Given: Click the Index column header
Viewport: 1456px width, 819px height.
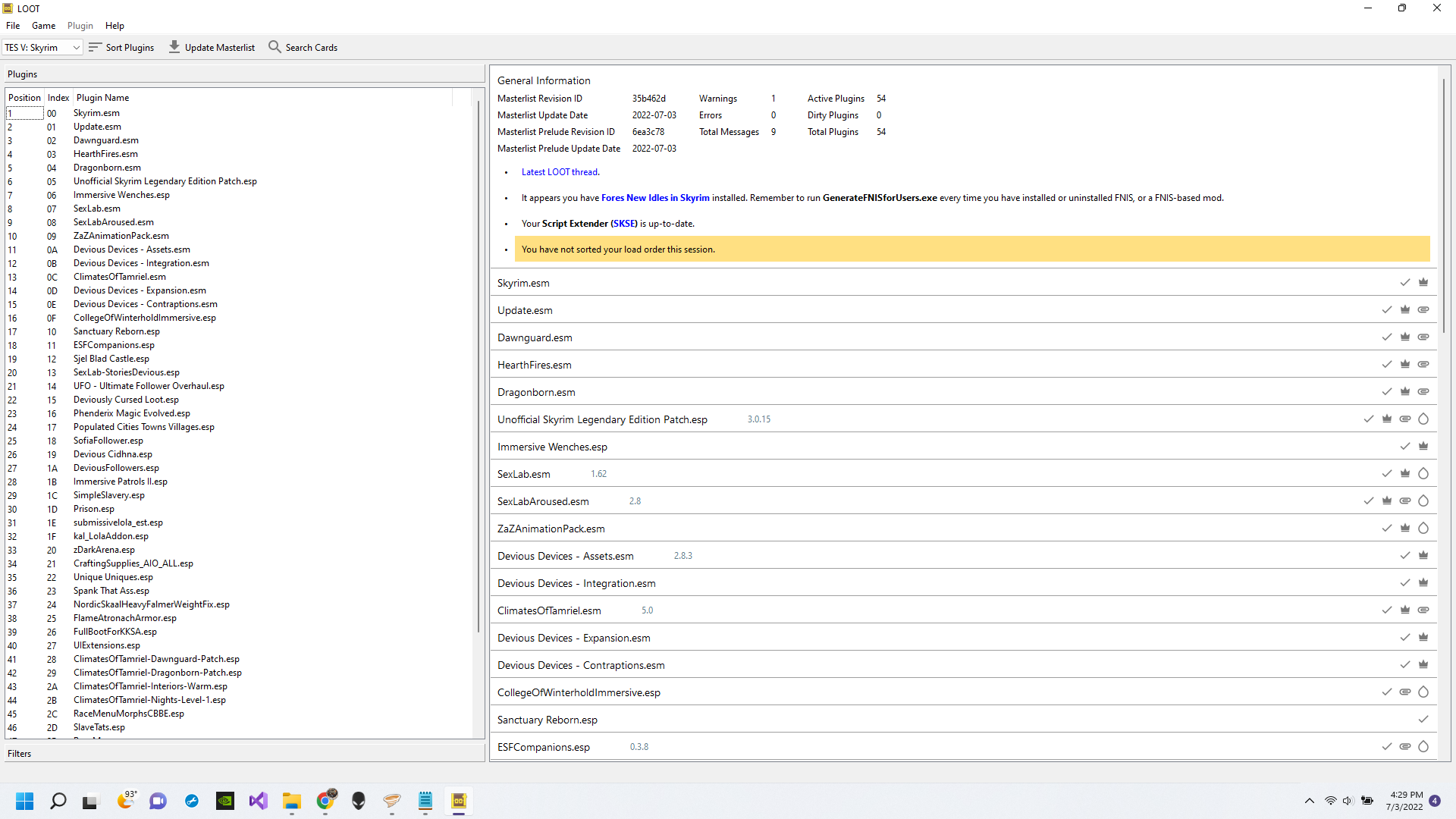Looking at the screenshot, I should [58, 98].
